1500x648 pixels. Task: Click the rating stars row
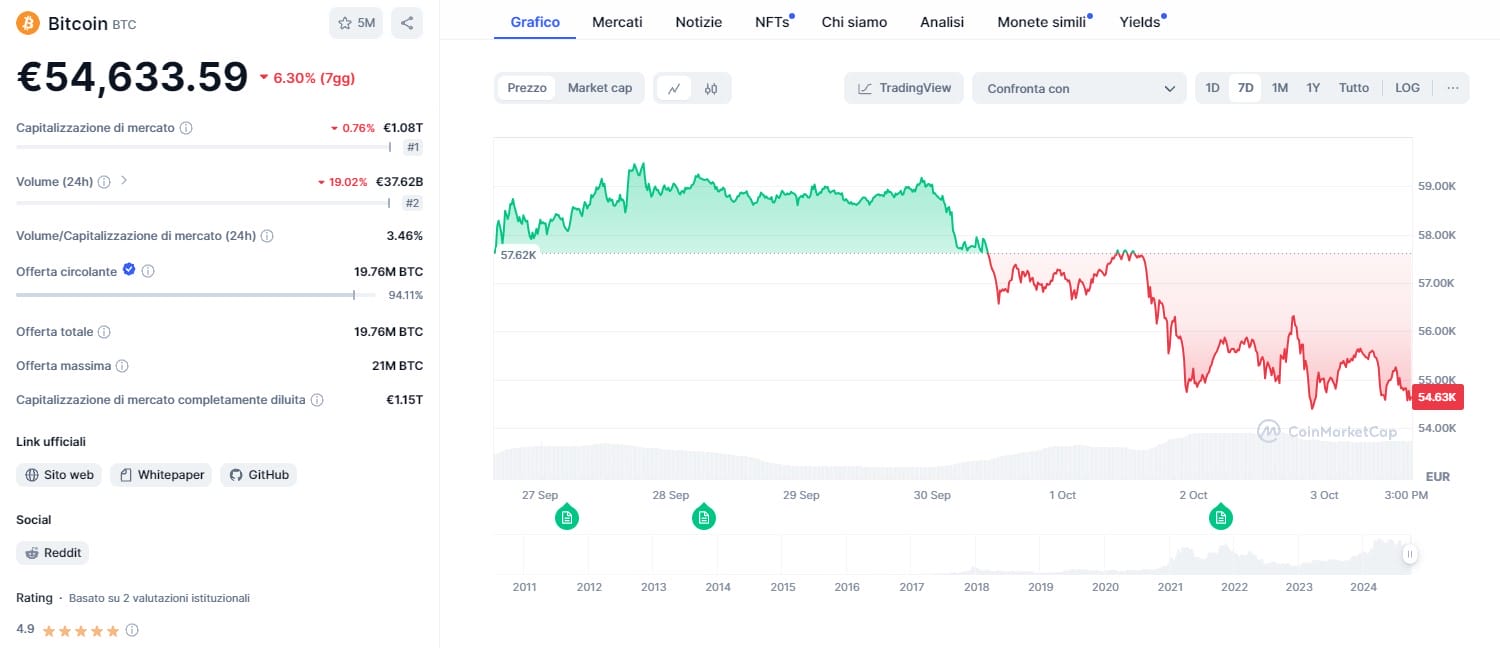(x=80, y=630)
